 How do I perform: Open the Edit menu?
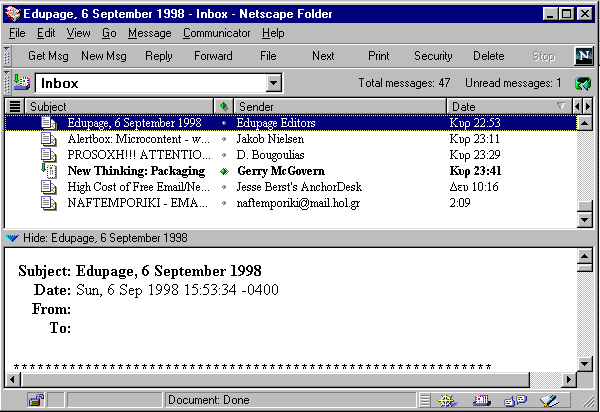pos(46,33)
